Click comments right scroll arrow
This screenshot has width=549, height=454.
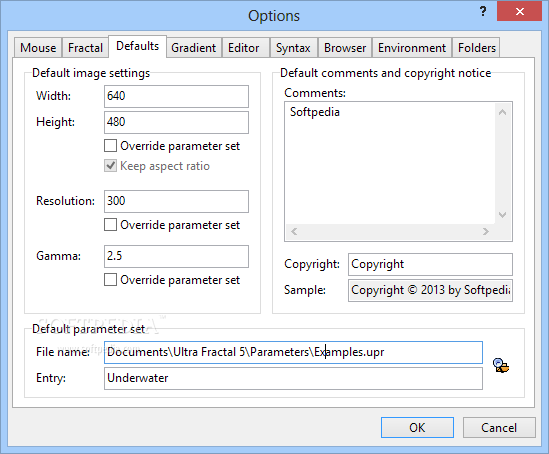(x=486, y=231)
